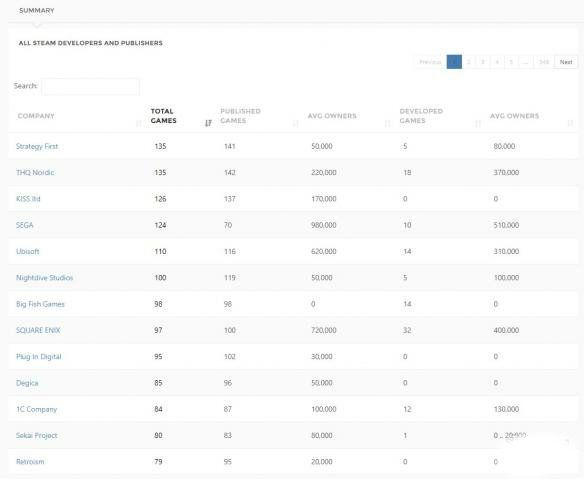Image resolution: width=584 pixels, height=479 pixels.
Task: Go to Previous page of results
Action: pyautogui.click(x=430, y=62)
